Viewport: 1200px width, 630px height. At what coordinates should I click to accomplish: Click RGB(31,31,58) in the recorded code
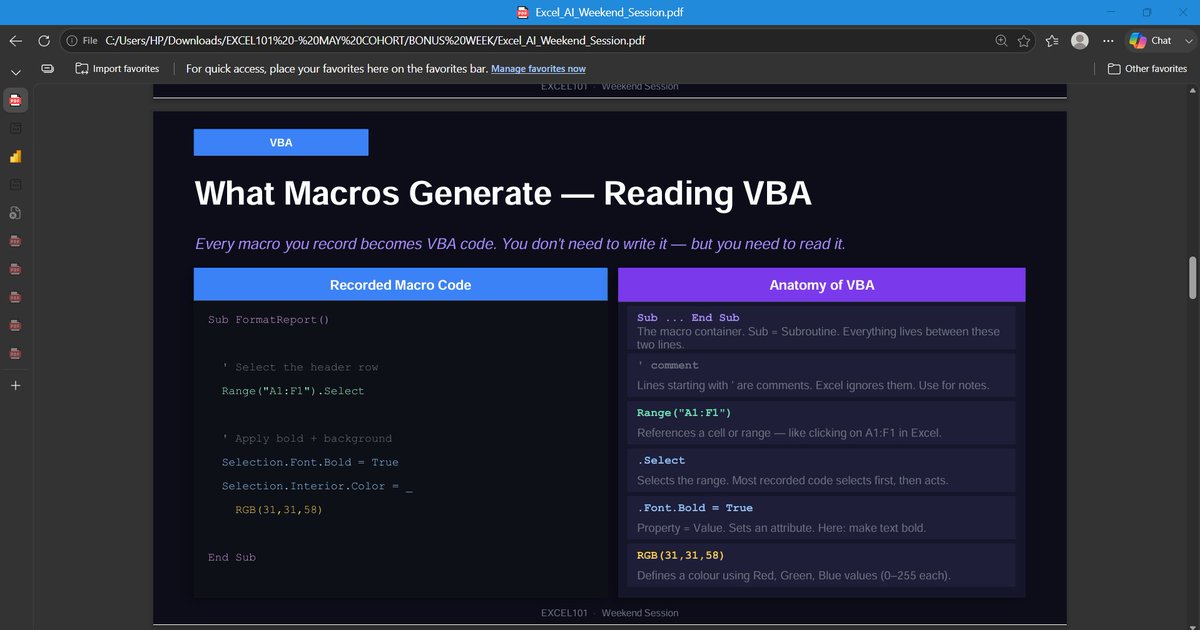(279, 509)
